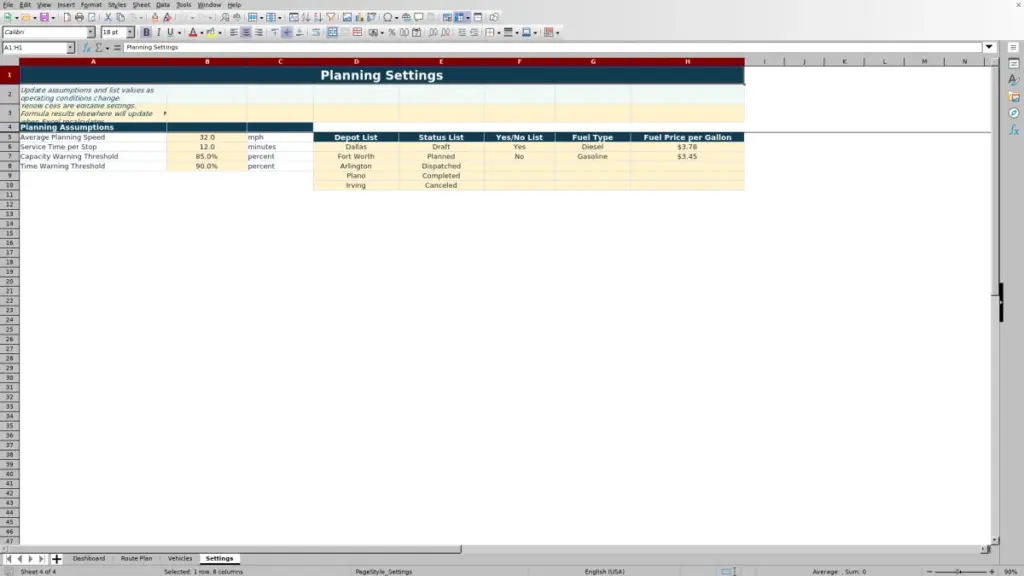Screen dimensions: 1024x576
Task: Switch to the Route Plan sheet tab
Action: tap(136, 558)
